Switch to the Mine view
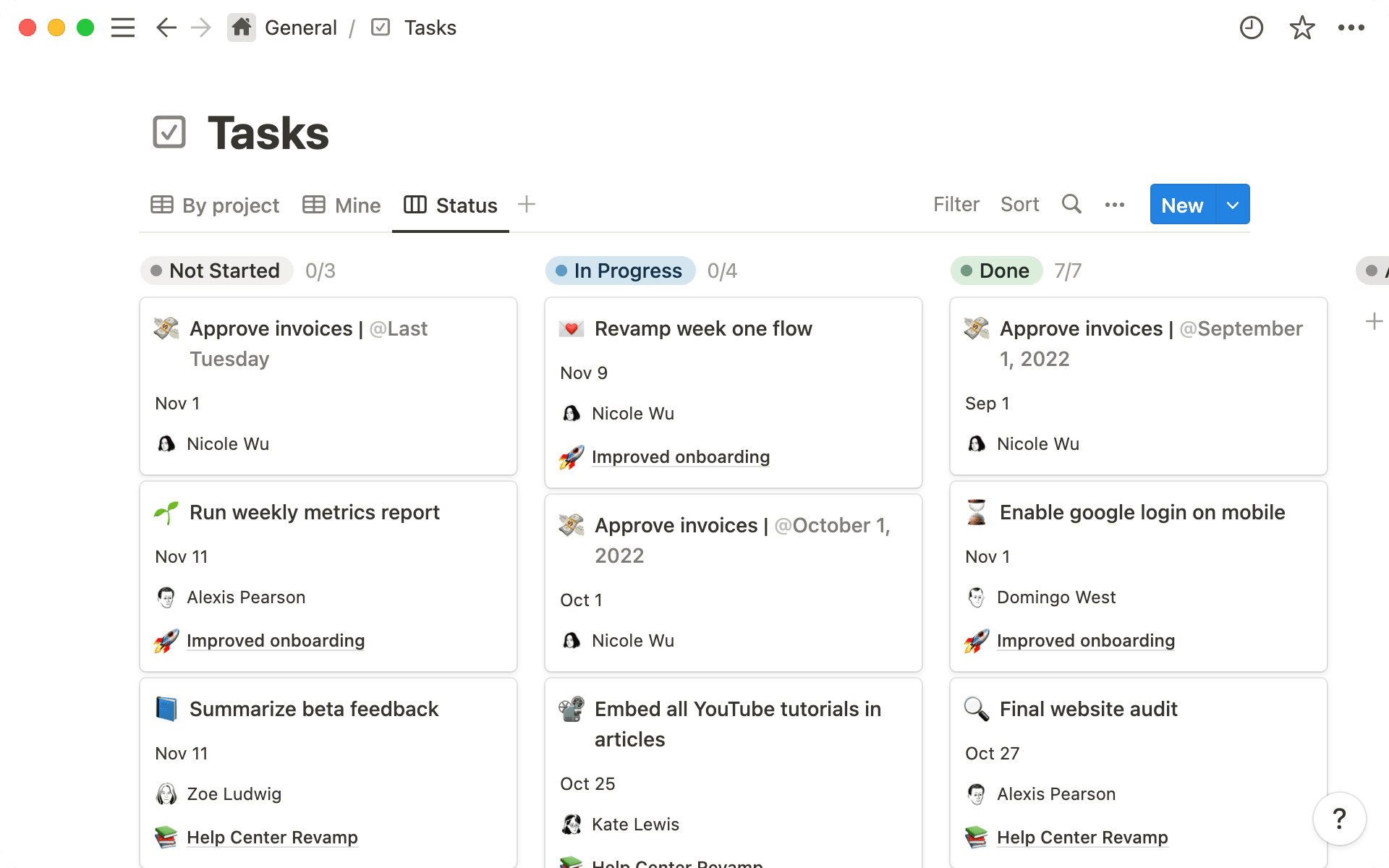 [341, 205]
